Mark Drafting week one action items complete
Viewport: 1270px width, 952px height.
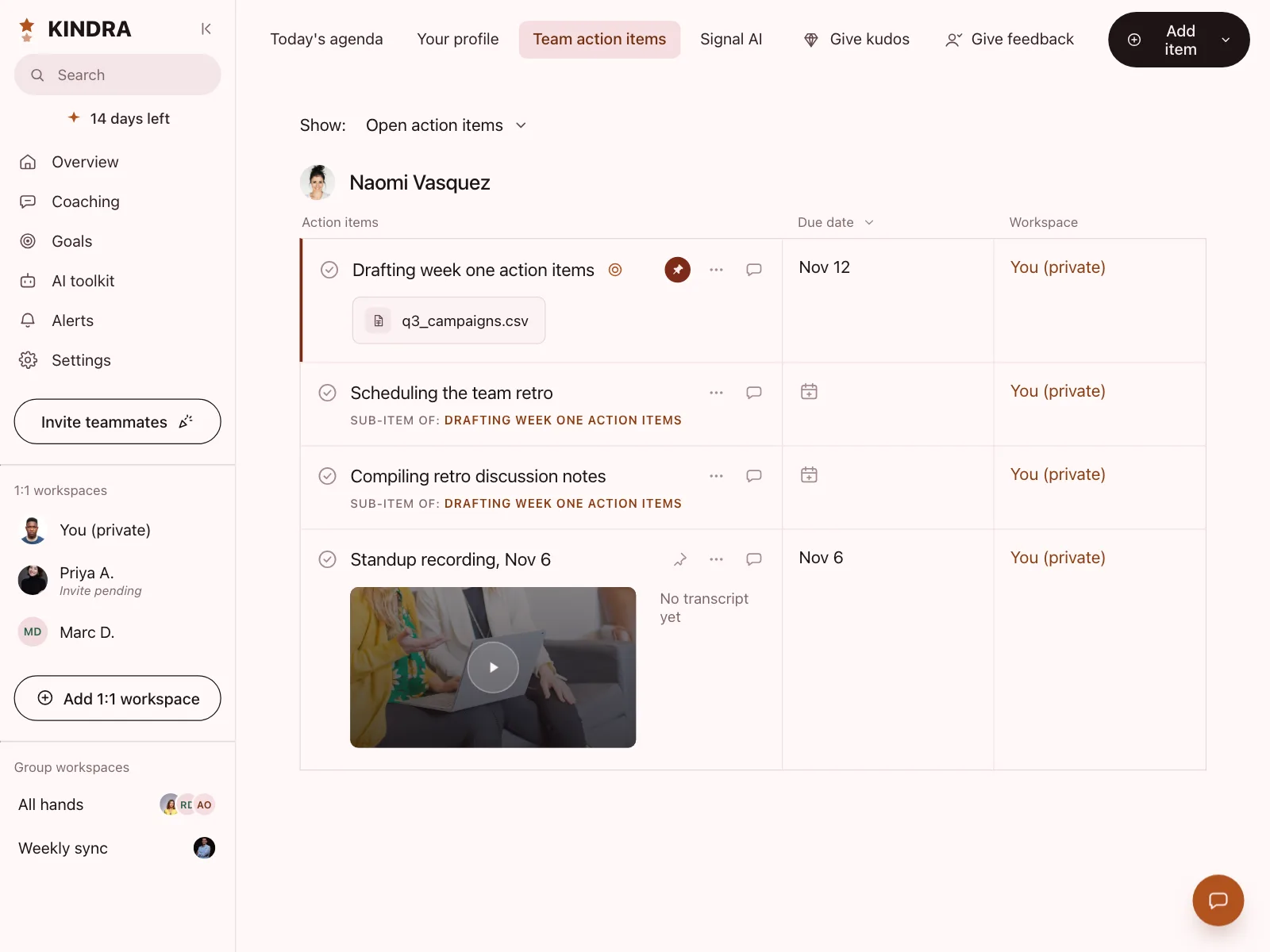tap(329, 270)
